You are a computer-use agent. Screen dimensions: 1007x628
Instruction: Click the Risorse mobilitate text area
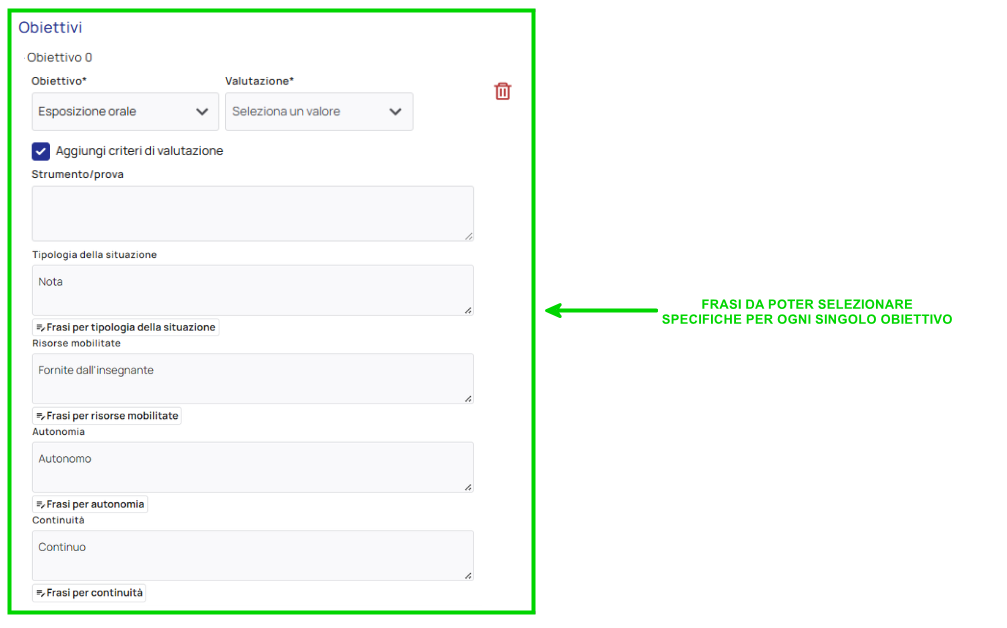[x=252, y=378]
